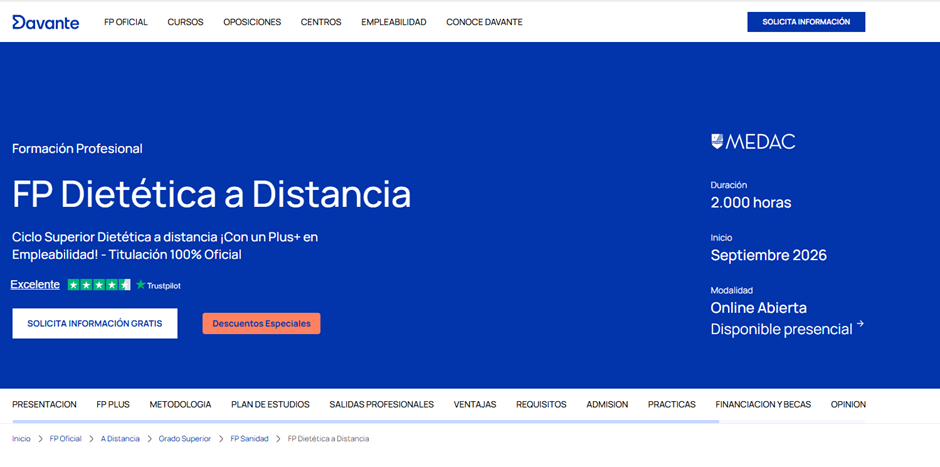Click the Trustpilot logo text
The width and height of the screenshot is (940, 467).
pos(158,285)
